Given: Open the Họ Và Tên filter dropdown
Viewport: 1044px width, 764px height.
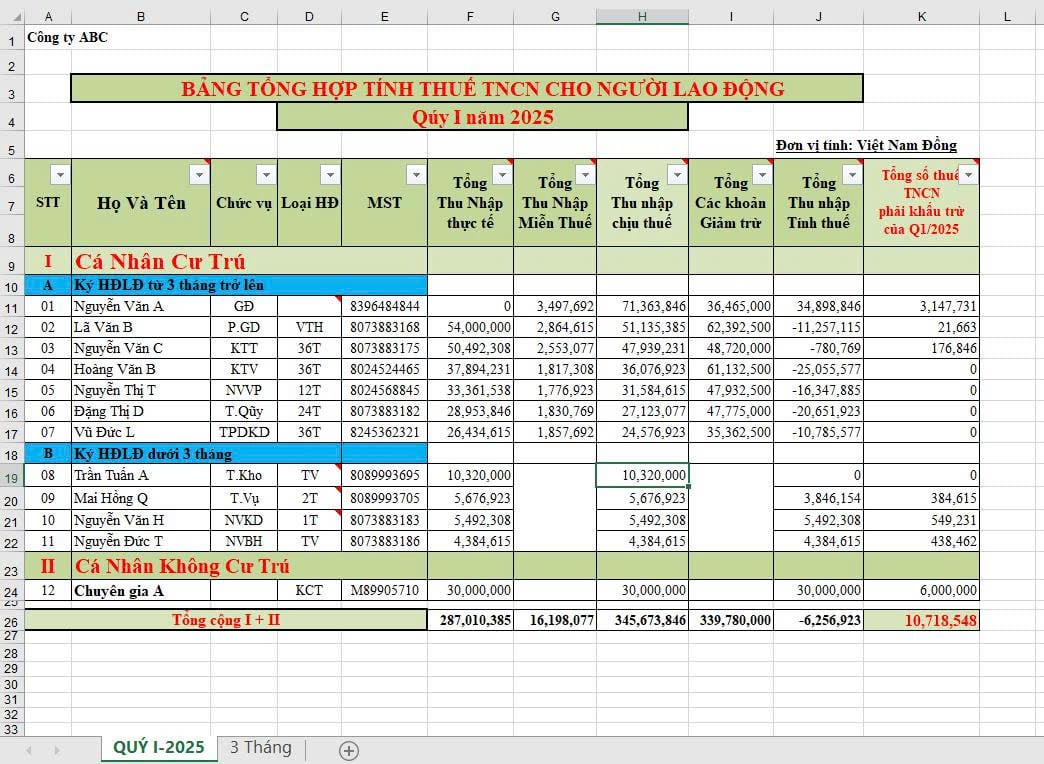Looking at the screenshot, I should (x=199, y=175).
